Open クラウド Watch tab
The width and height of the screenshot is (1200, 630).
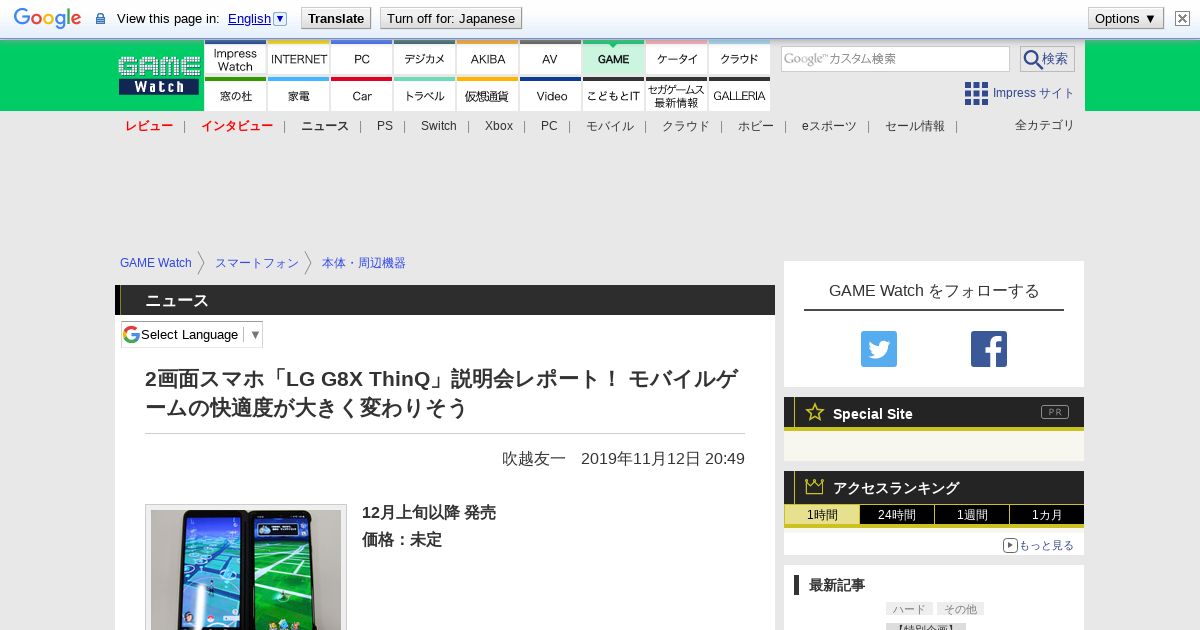(x=739, y=58)
